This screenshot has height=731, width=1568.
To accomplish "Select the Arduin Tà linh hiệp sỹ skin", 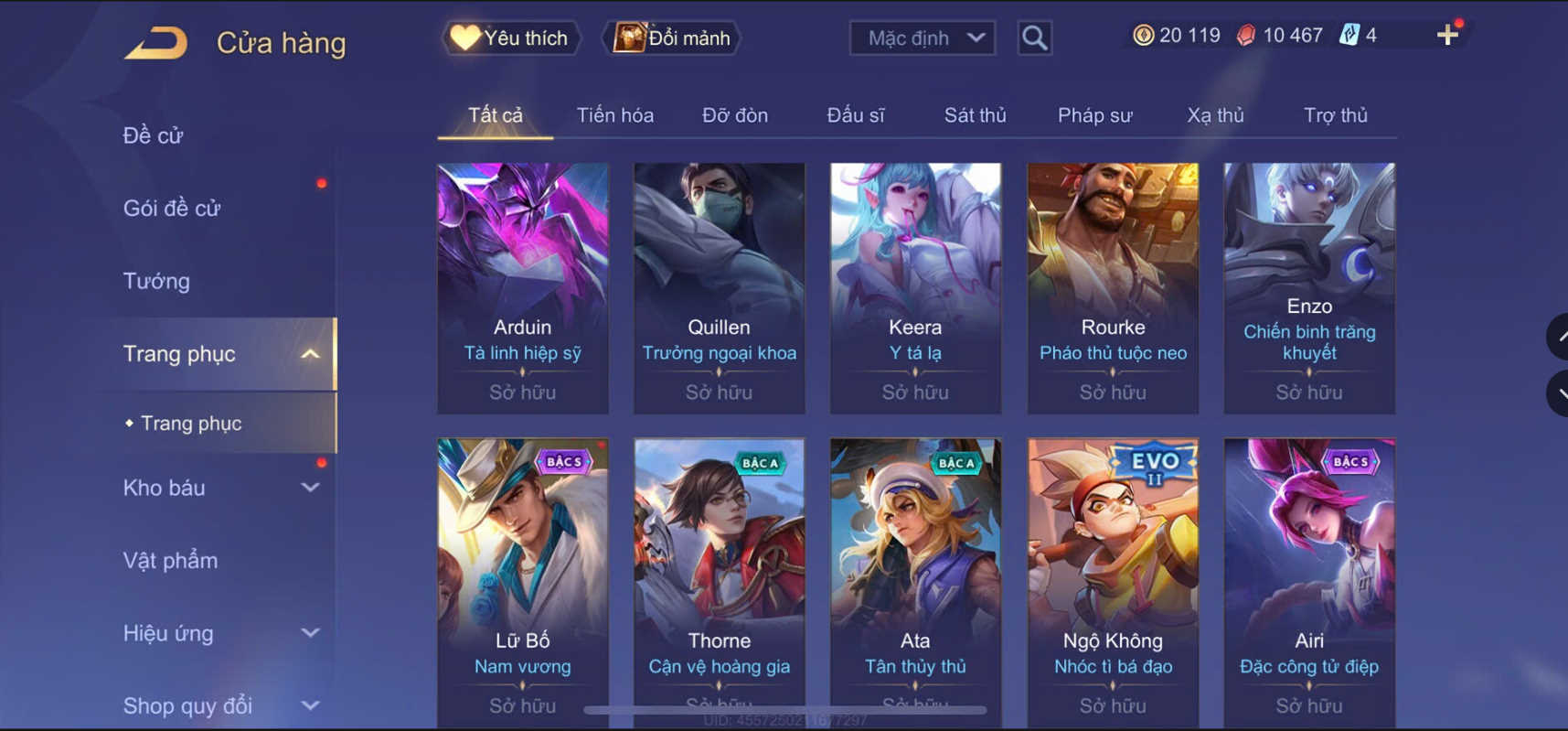I will 522,288.
